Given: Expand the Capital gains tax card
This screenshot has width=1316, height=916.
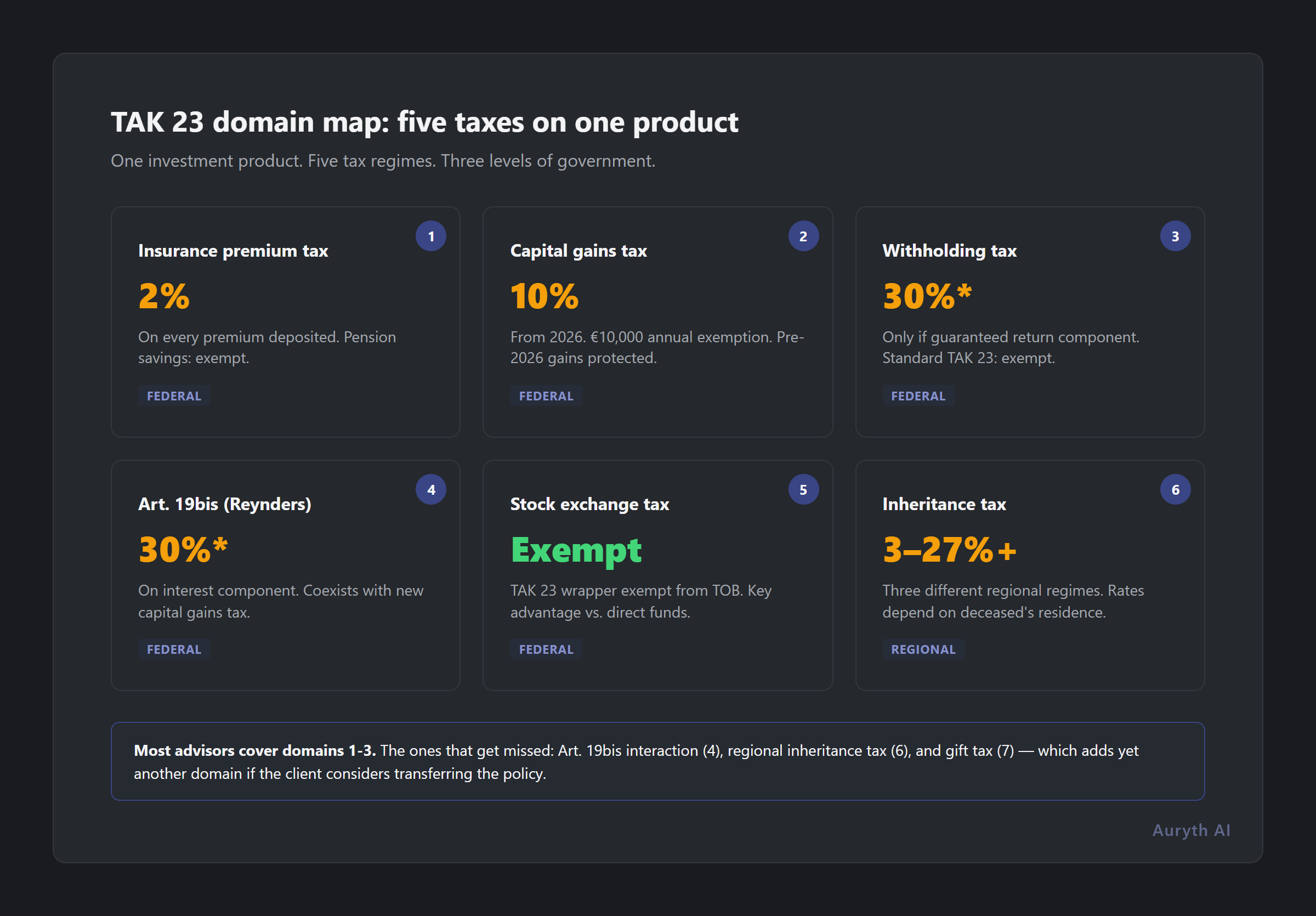Looking at the screenshot, I should [658, 321].
